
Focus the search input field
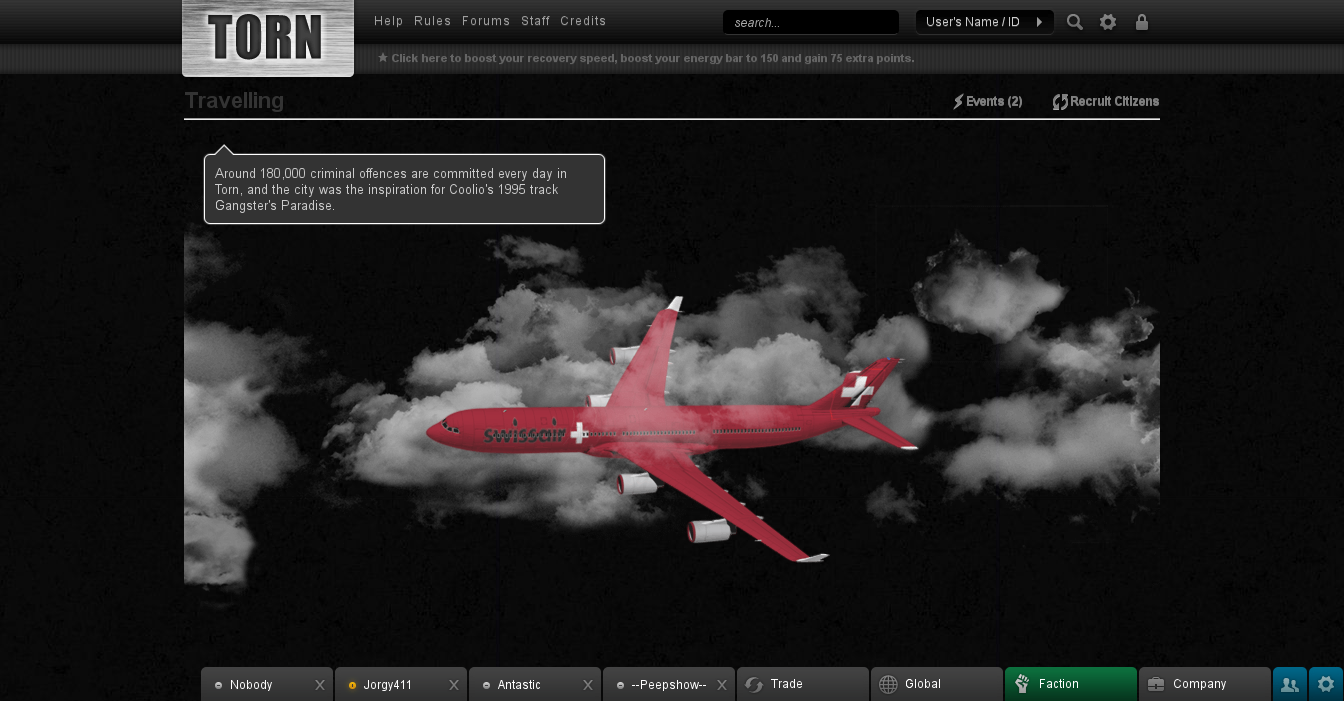coord(811,22)
